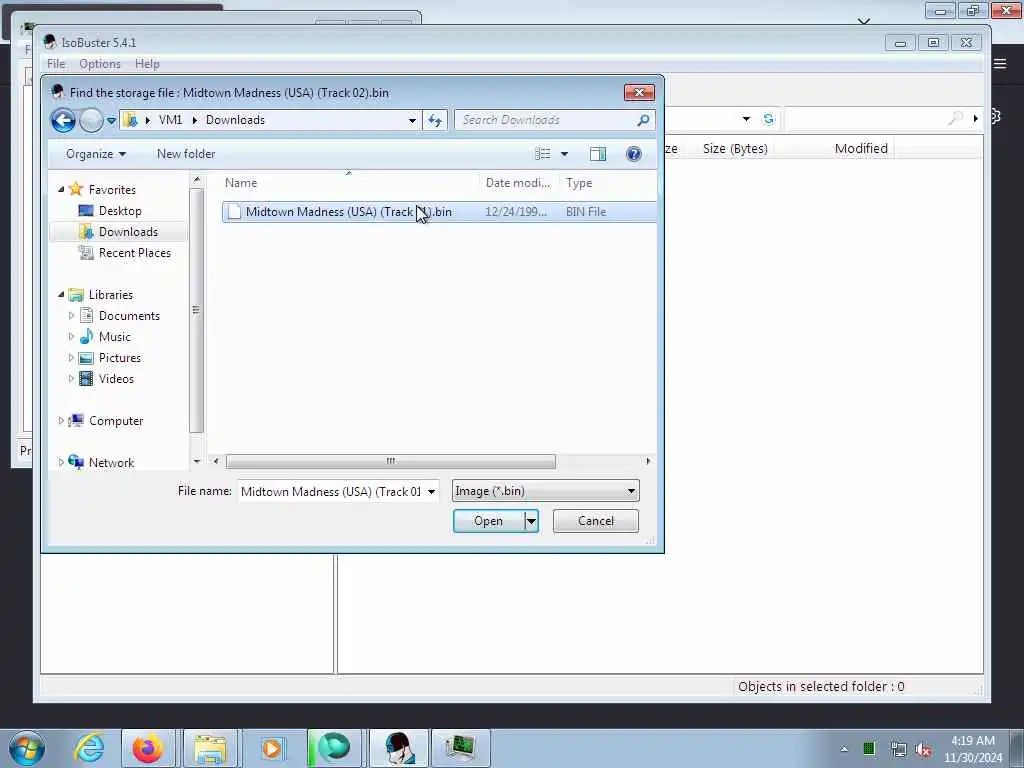Collapse the Favorites tree group
1024x768 pixels.
(x=61, y=189)
